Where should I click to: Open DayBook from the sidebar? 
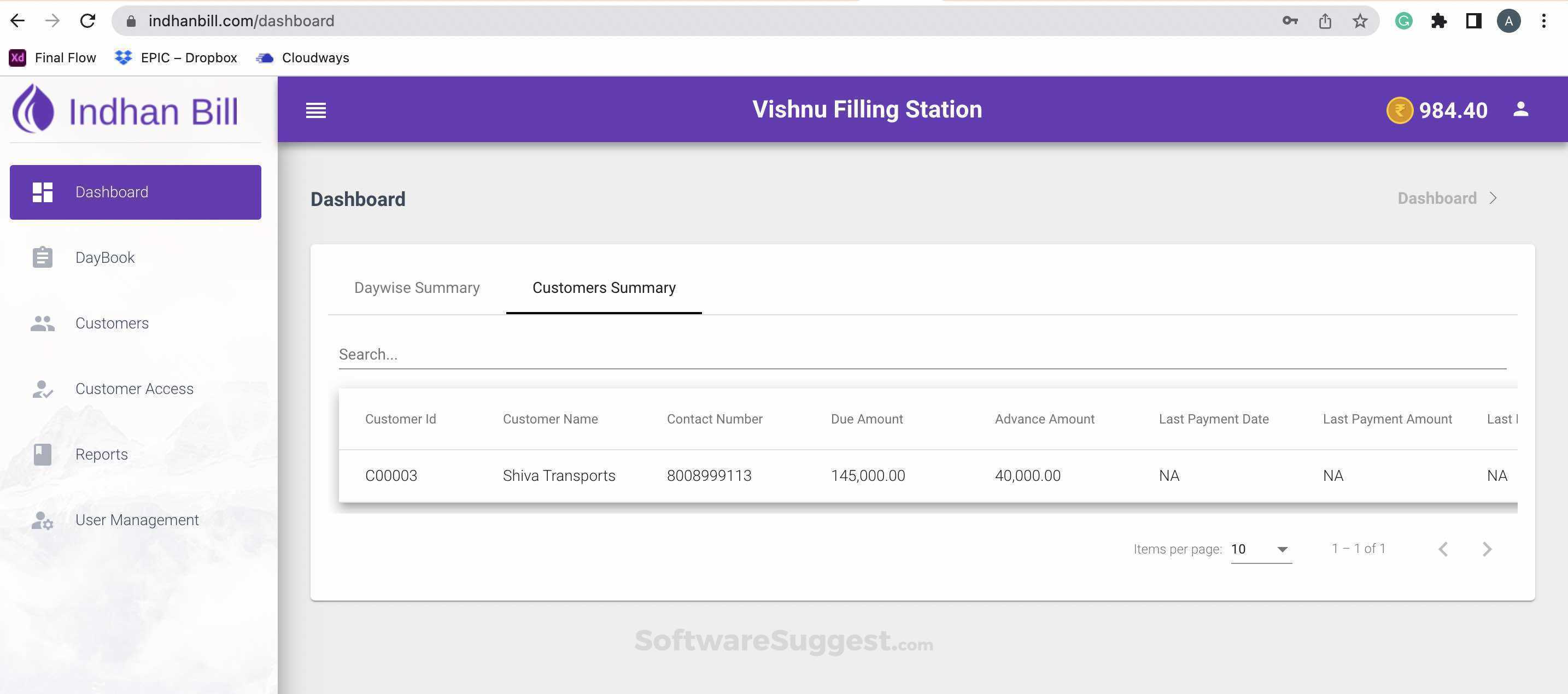coord(104,257)
